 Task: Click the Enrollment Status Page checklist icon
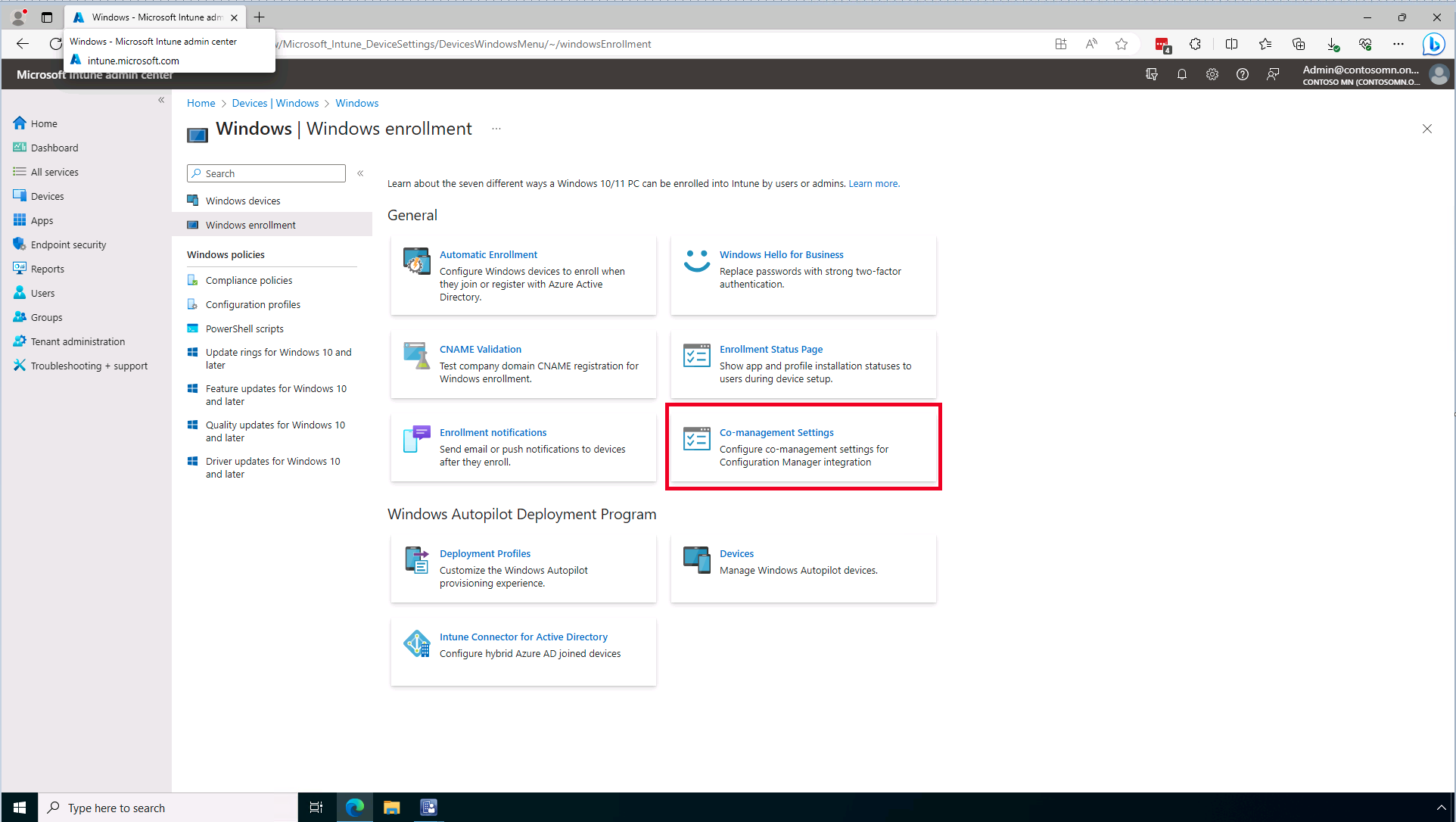(x=696, y=355)
